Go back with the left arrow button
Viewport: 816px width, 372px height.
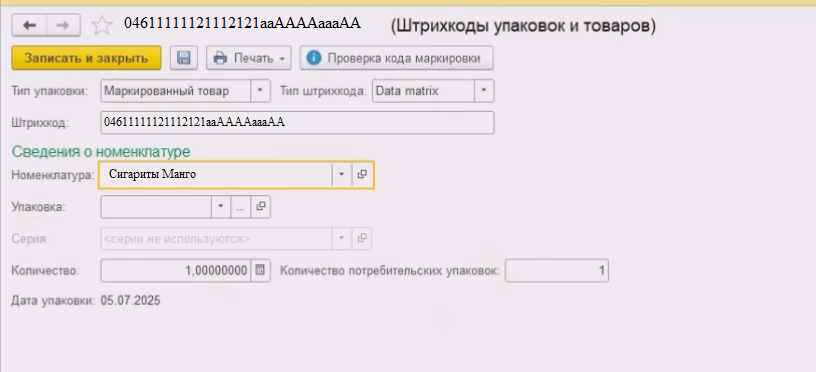29,25
